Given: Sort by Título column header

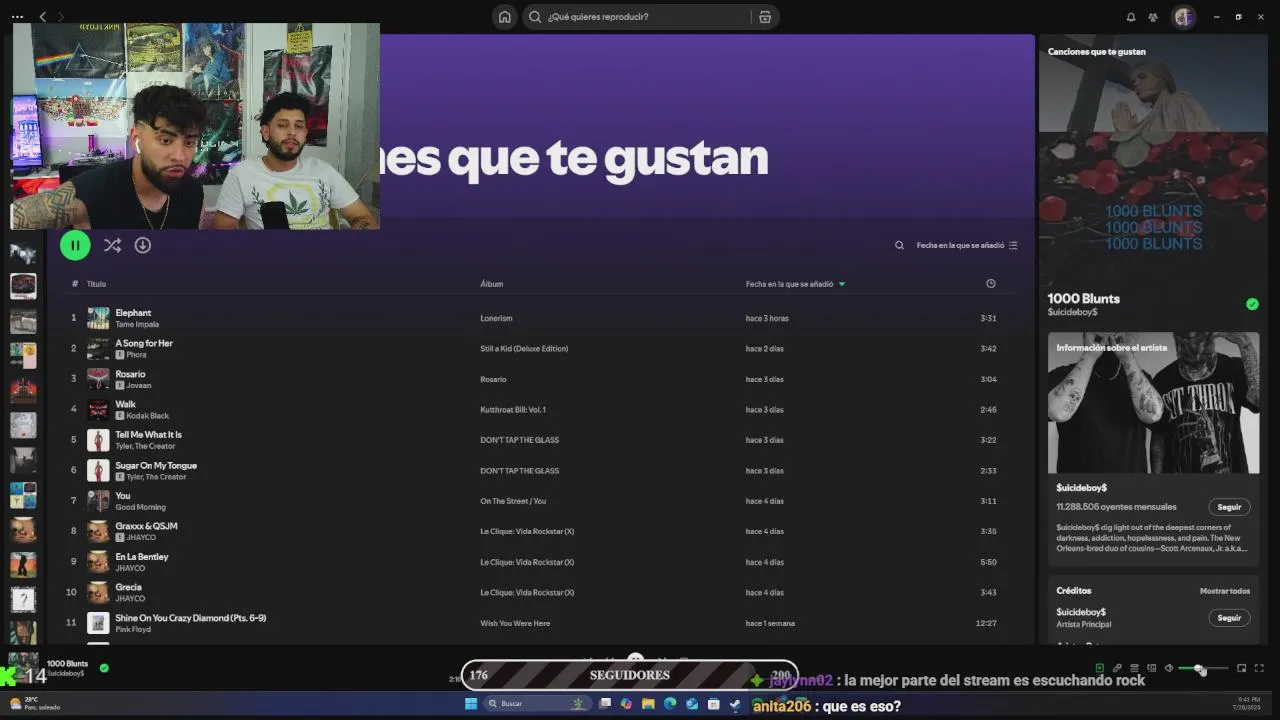Looking at the screenshot, I should (x=96, y=284).
